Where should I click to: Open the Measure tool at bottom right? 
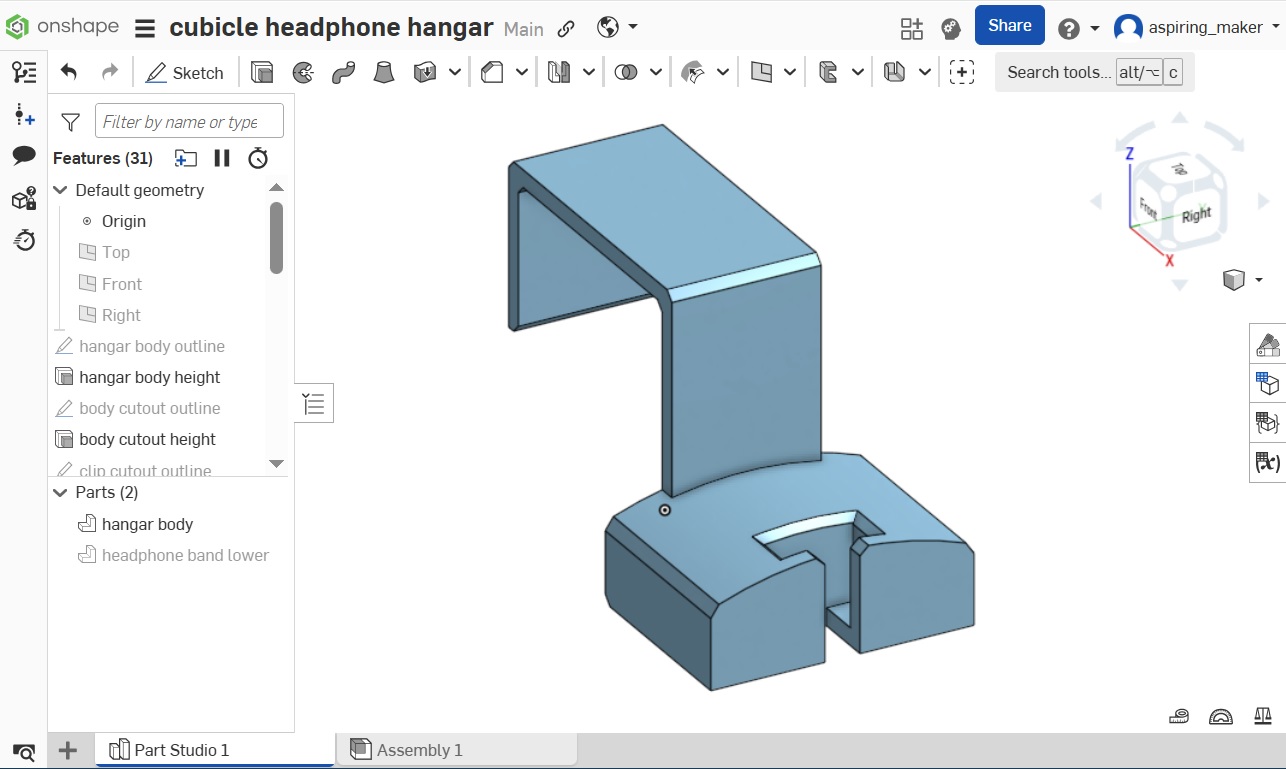tap(1180, 716)
